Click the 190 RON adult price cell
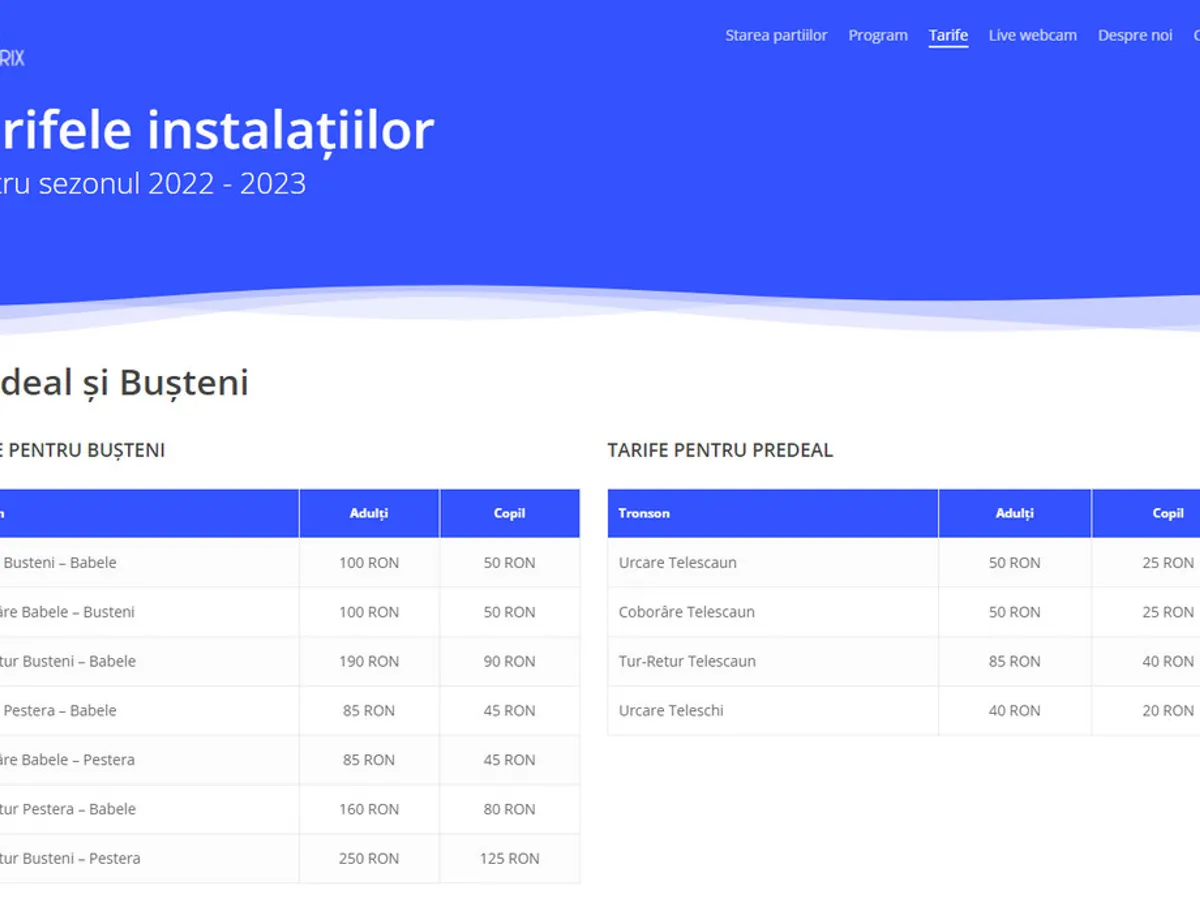 tap(369, 662)
